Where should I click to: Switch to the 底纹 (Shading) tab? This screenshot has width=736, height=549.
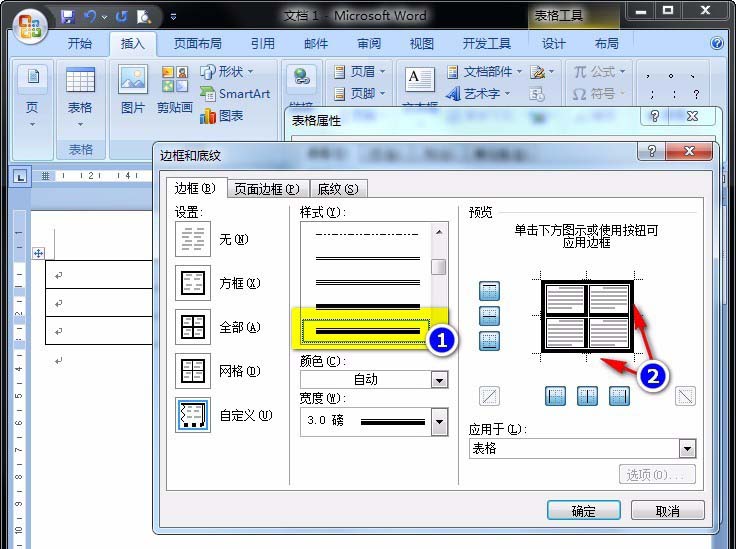point(337,189)
